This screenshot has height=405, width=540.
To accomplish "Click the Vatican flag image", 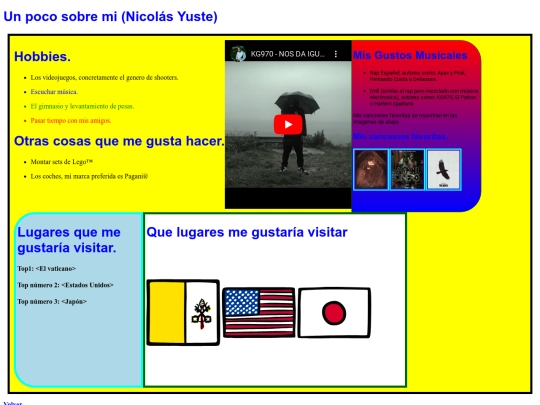I will [x=183, y=313].
